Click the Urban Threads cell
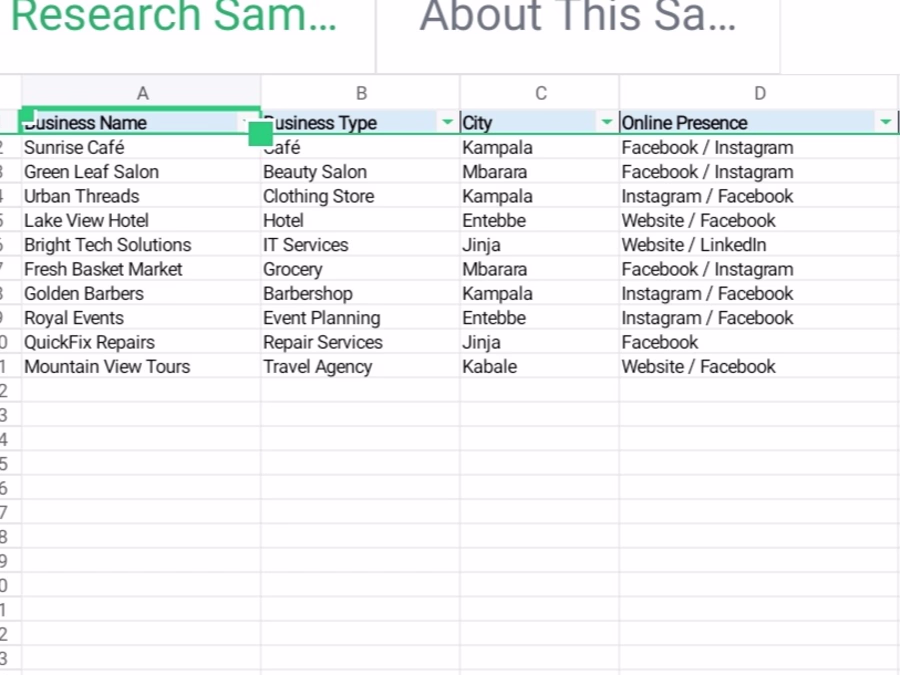Screen dimensions: 900x675 pos(141,196)
